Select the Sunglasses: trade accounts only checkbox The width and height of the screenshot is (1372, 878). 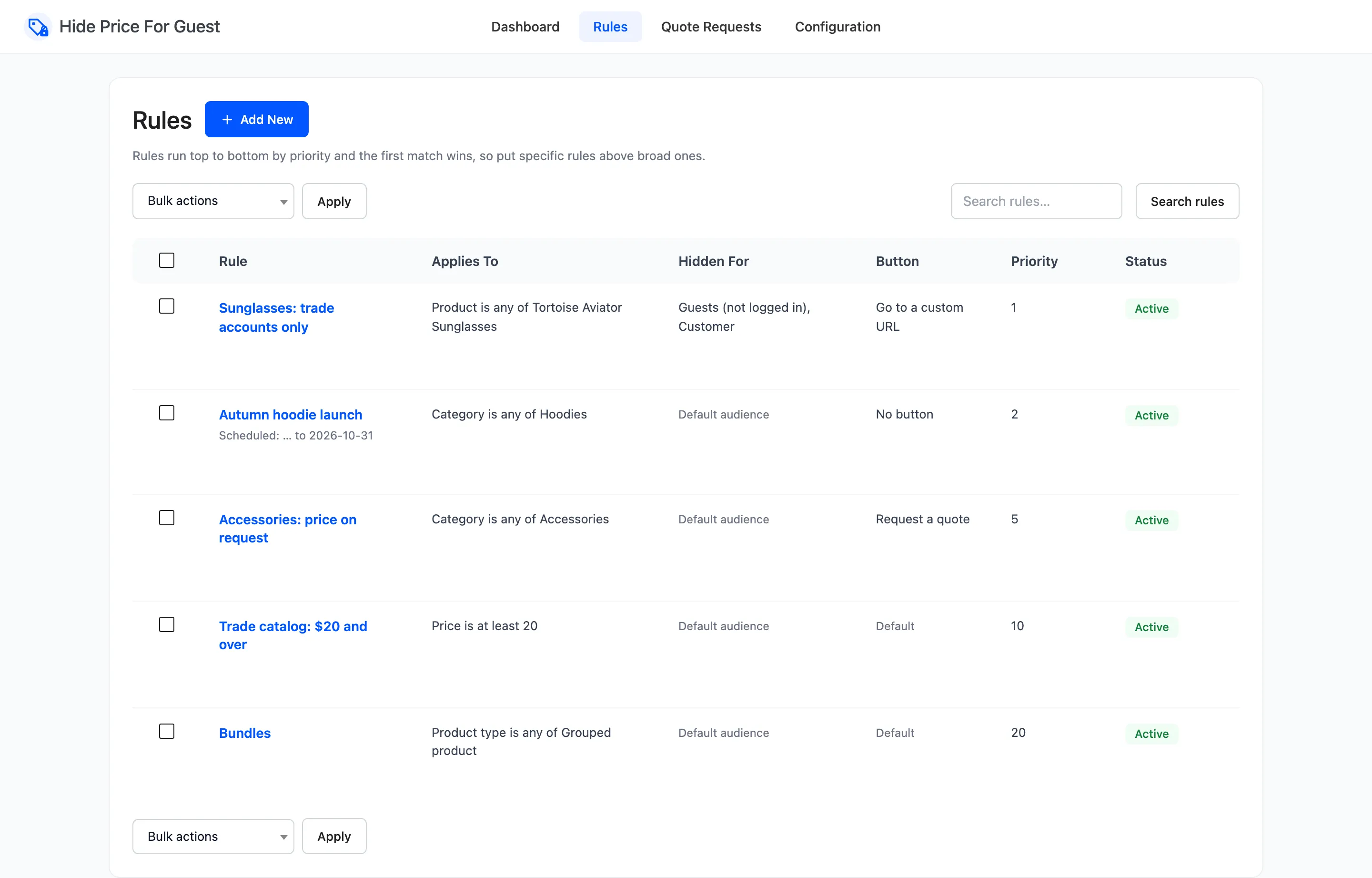click(166, 306)
